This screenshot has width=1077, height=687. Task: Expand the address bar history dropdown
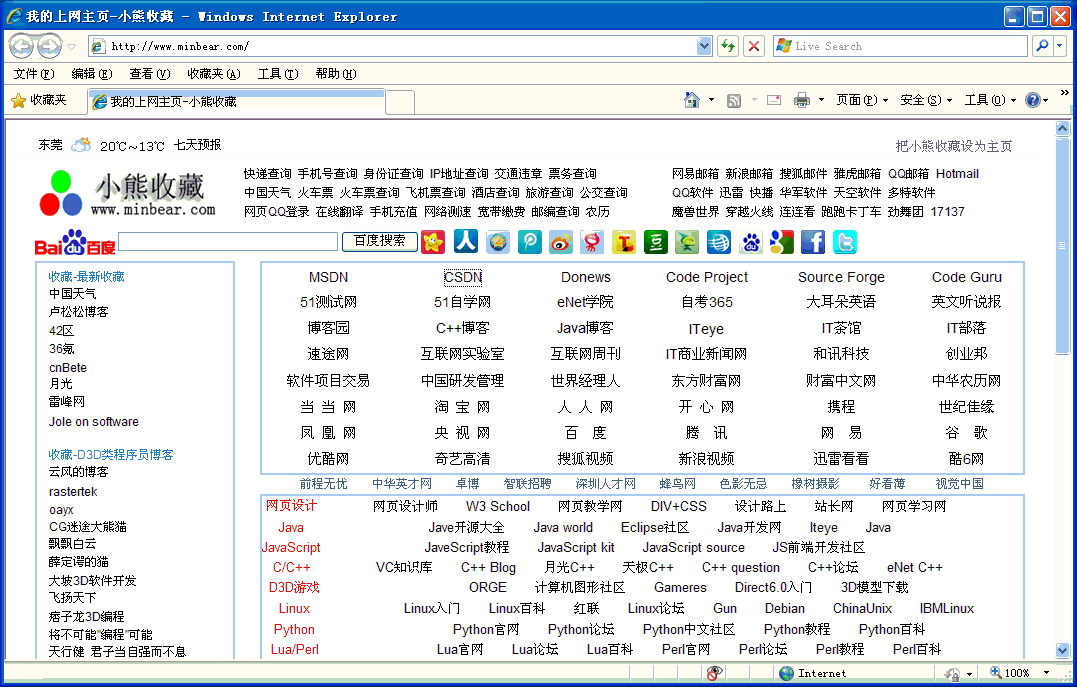[704, 46]
